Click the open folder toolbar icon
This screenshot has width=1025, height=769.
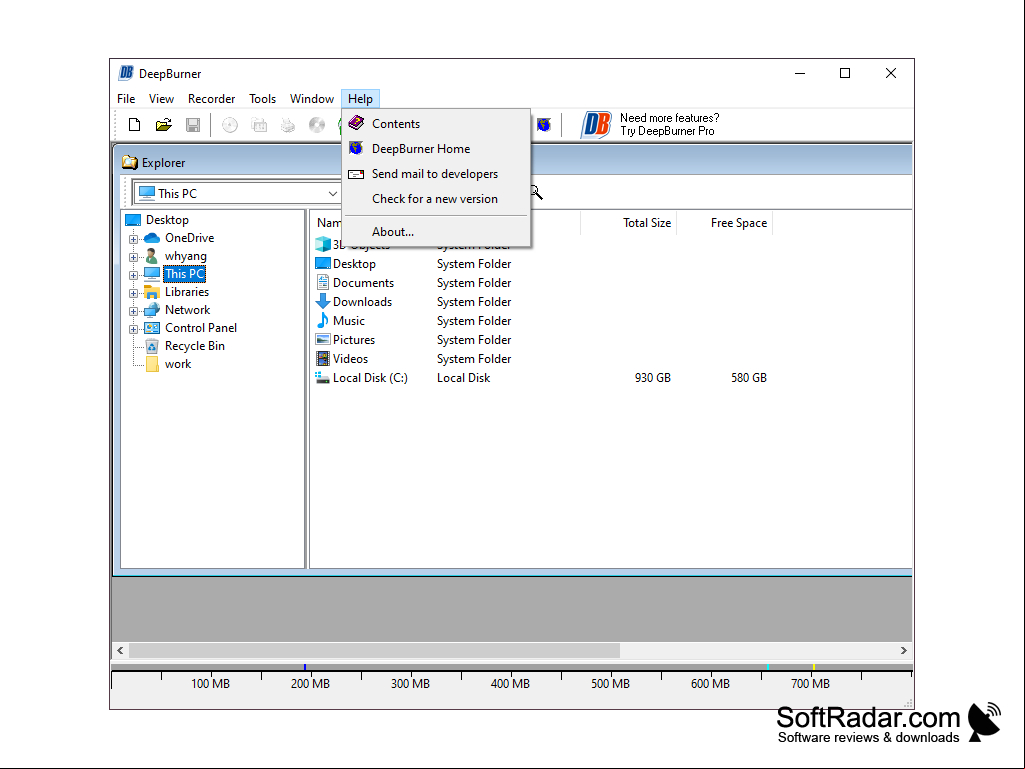click(x=163, y=124)
